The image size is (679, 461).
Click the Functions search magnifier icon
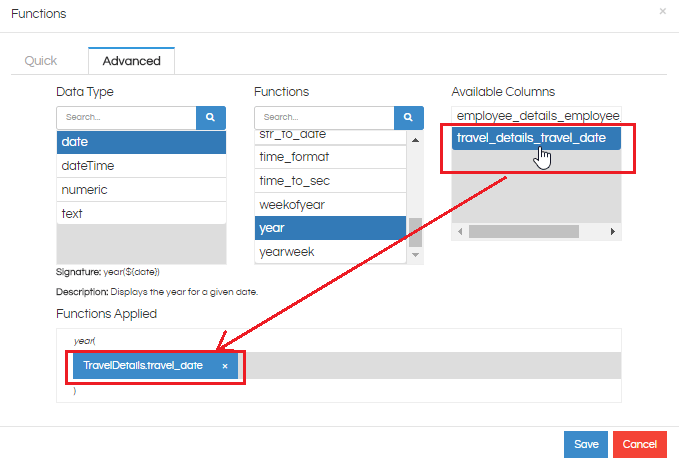[408, 117]
